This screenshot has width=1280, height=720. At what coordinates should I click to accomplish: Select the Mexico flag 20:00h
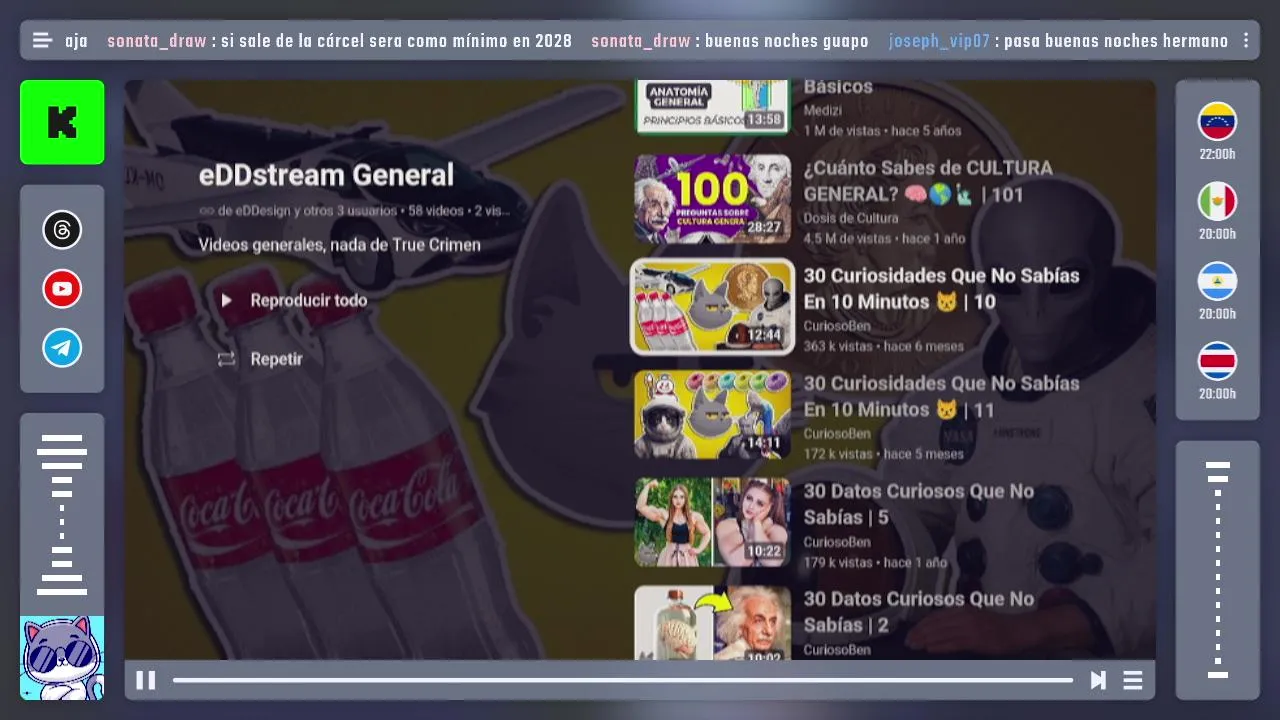1218,211
